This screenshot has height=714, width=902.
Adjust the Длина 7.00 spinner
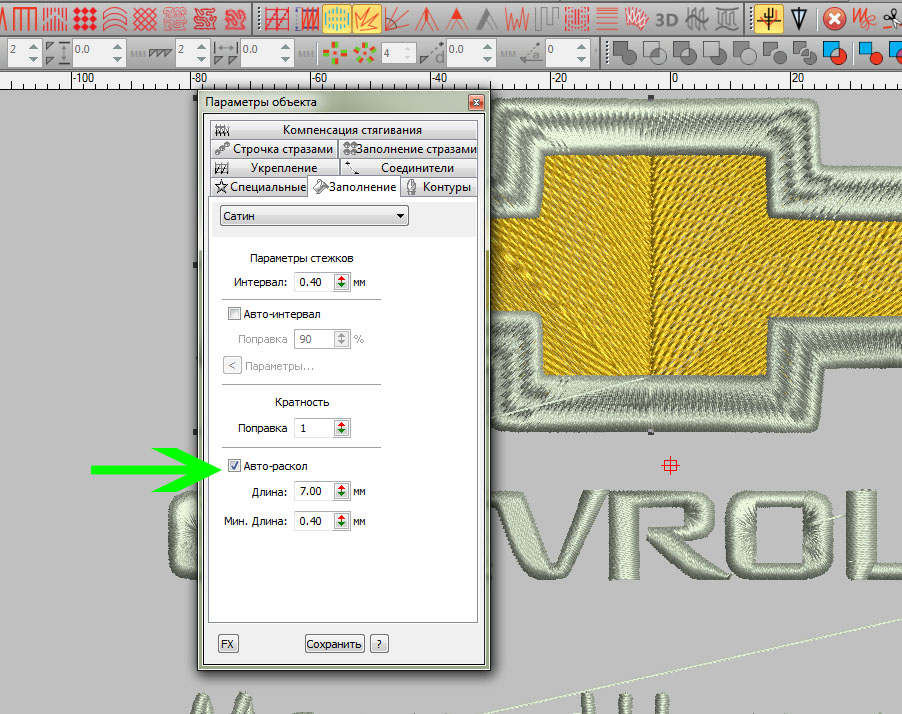342,491
